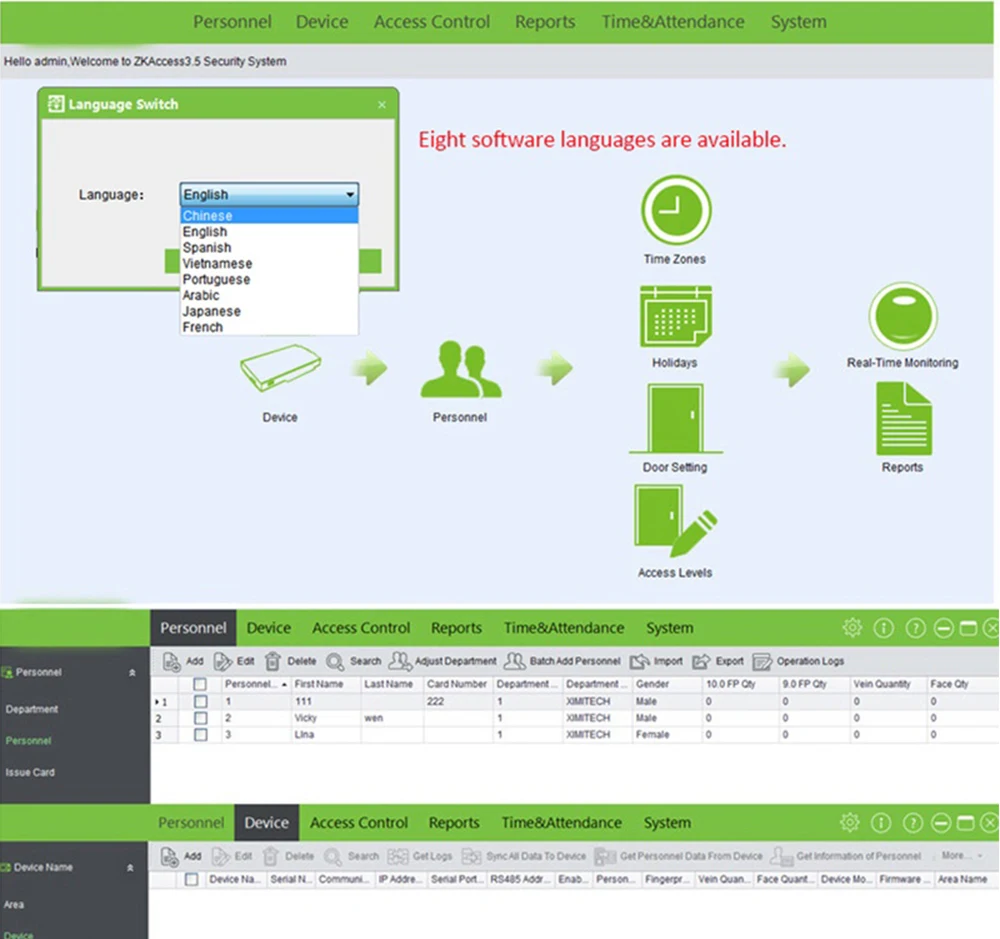Open Operation Logs
This screenshot has height=939, width=1000.
tap(798, 662)
